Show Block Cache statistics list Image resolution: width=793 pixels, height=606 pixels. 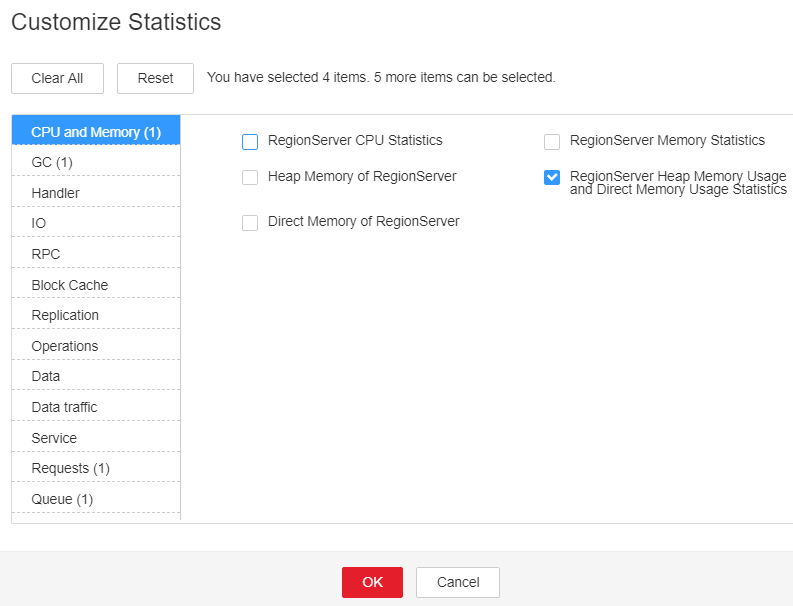96,284
